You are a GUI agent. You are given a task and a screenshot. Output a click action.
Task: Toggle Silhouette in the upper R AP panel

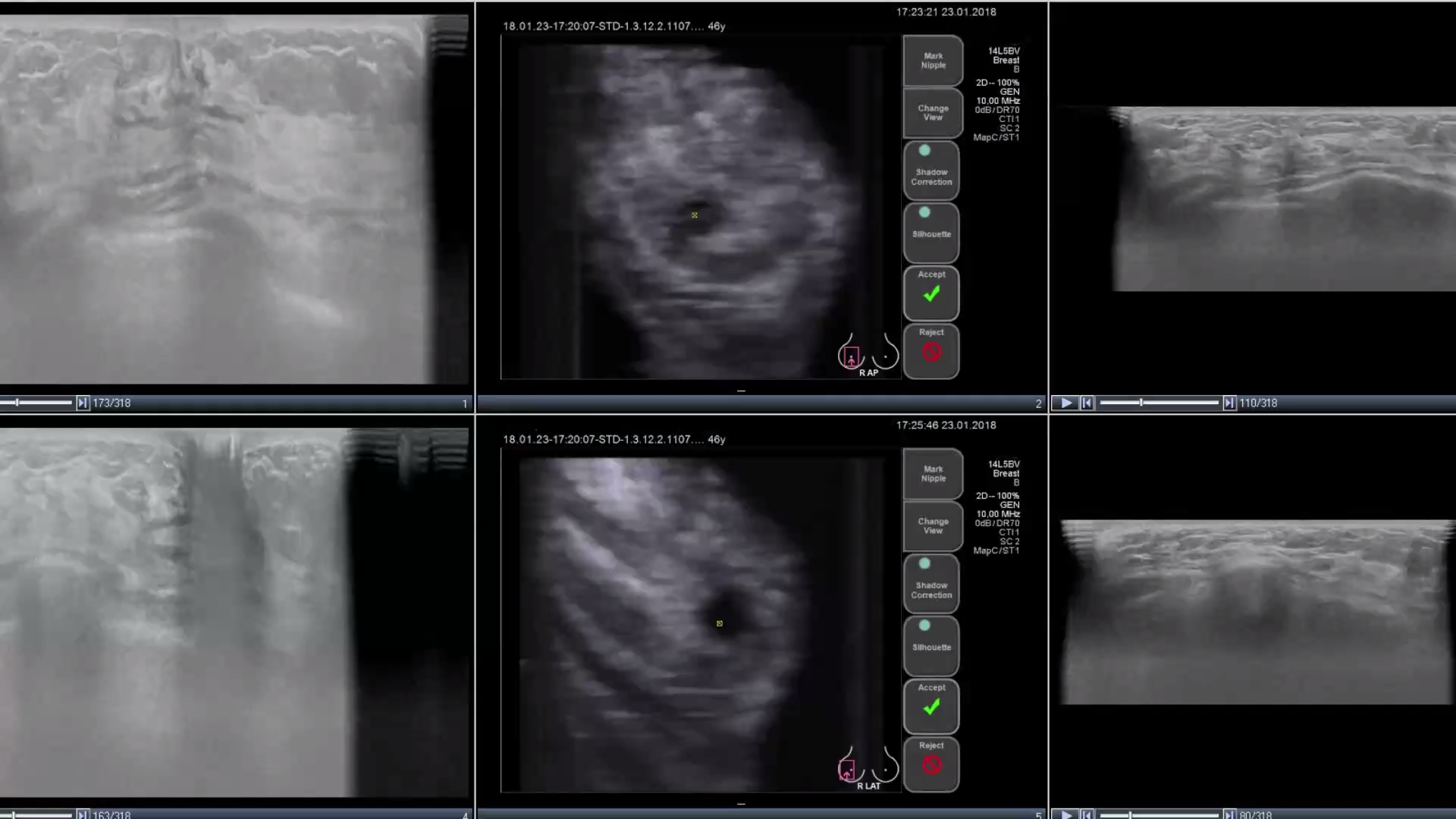(930, 232)
